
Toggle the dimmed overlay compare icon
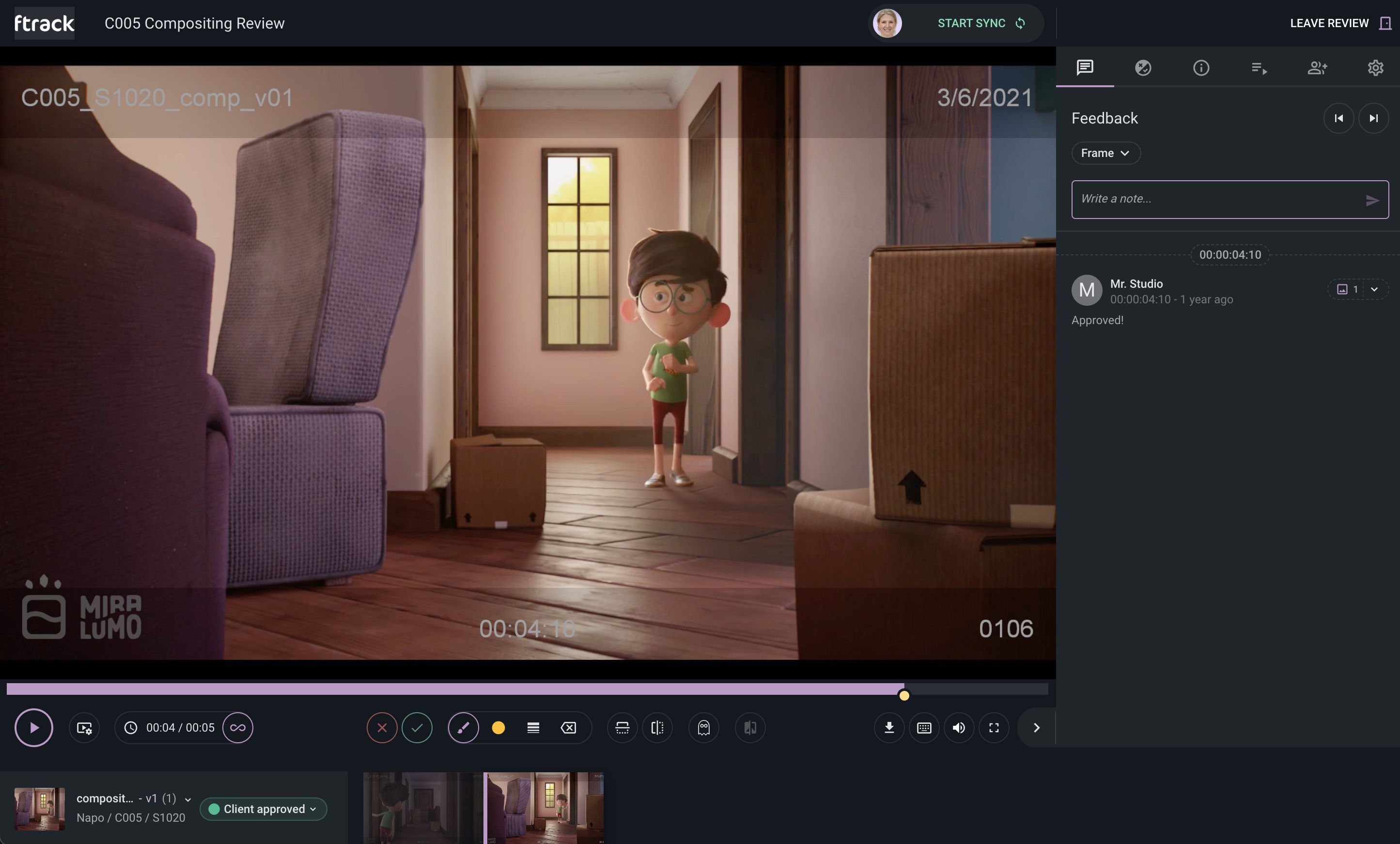750,728
